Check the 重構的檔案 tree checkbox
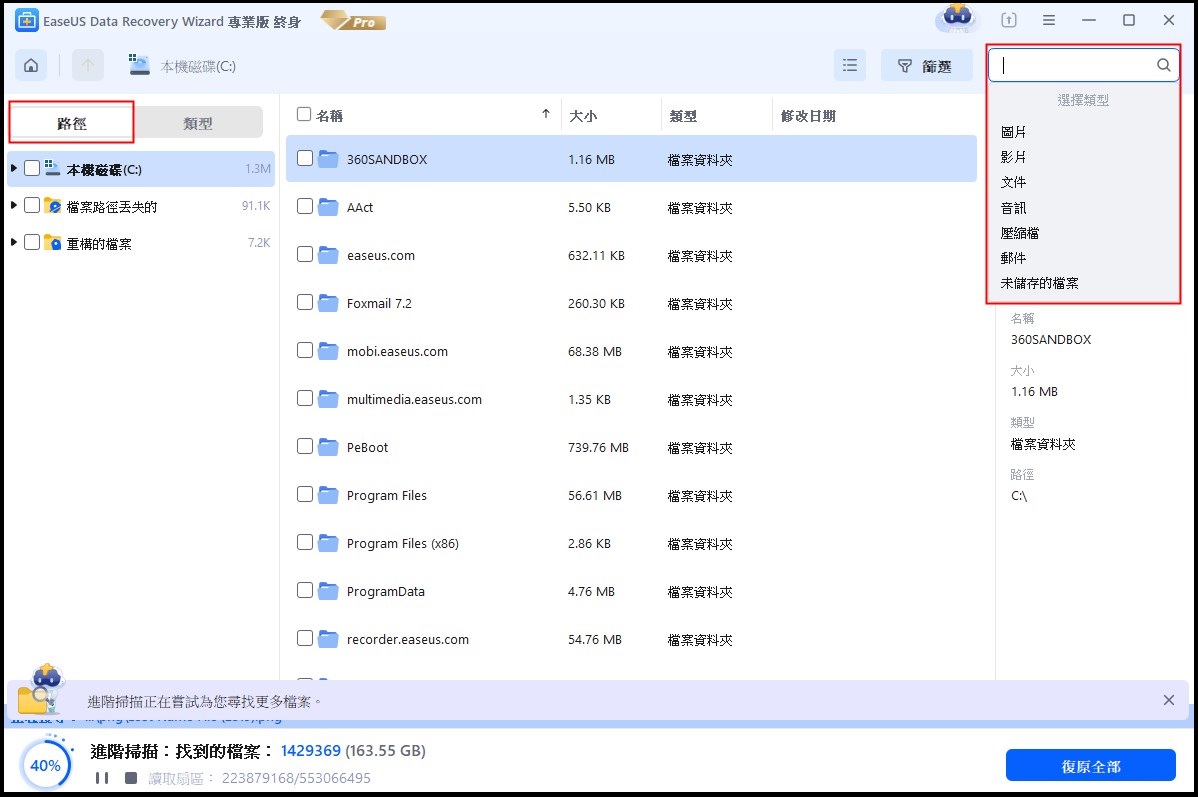 click(32, 242)
